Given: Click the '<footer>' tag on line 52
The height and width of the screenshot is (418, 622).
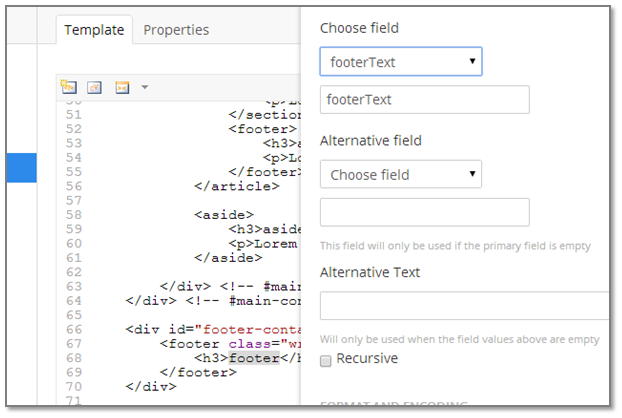Looking at the screenshot, I should (x=263, y=129).
